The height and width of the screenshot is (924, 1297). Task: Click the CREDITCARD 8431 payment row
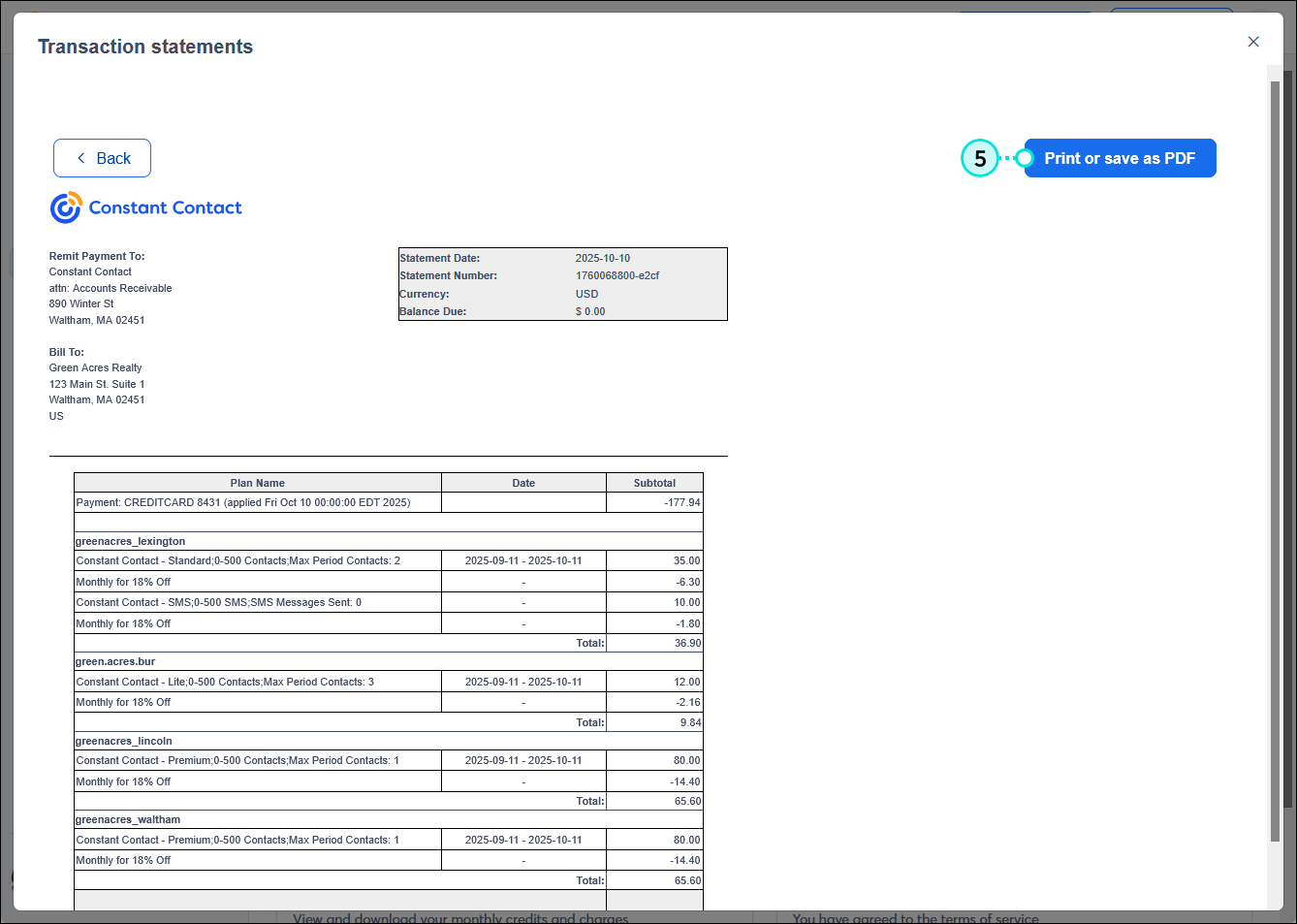coord(242,502)
